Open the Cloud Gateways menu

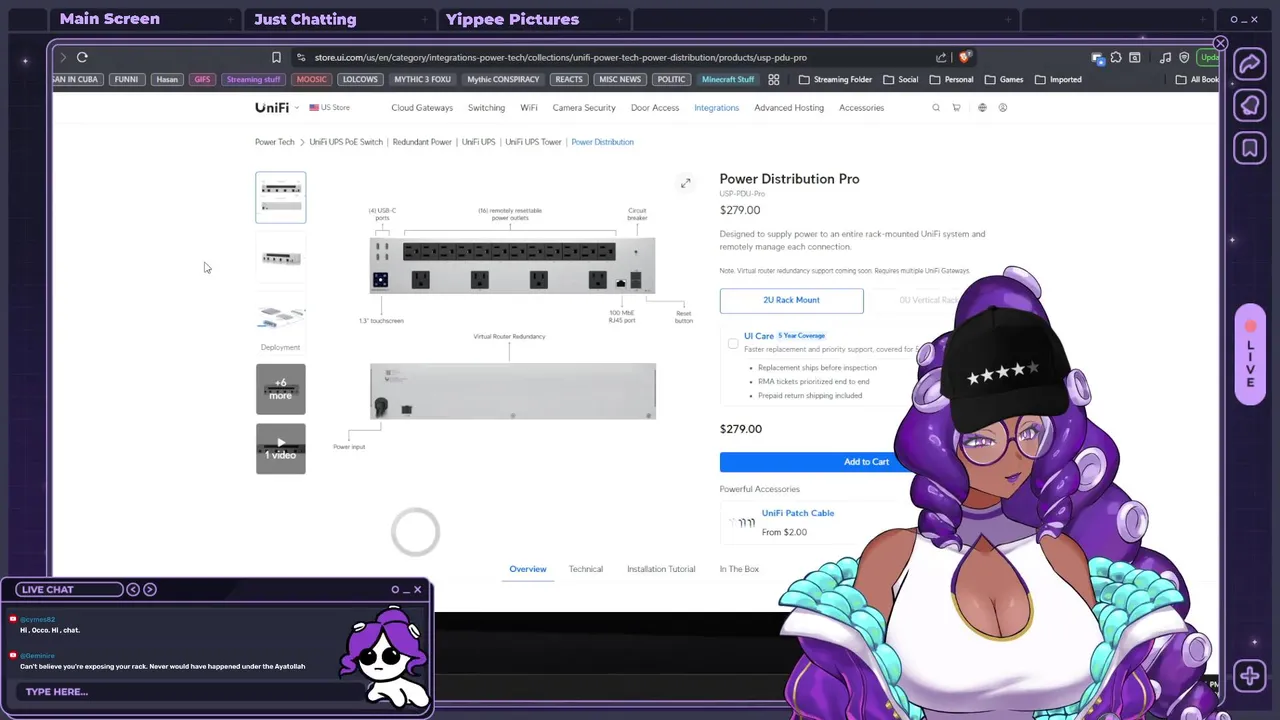(422, 107)
